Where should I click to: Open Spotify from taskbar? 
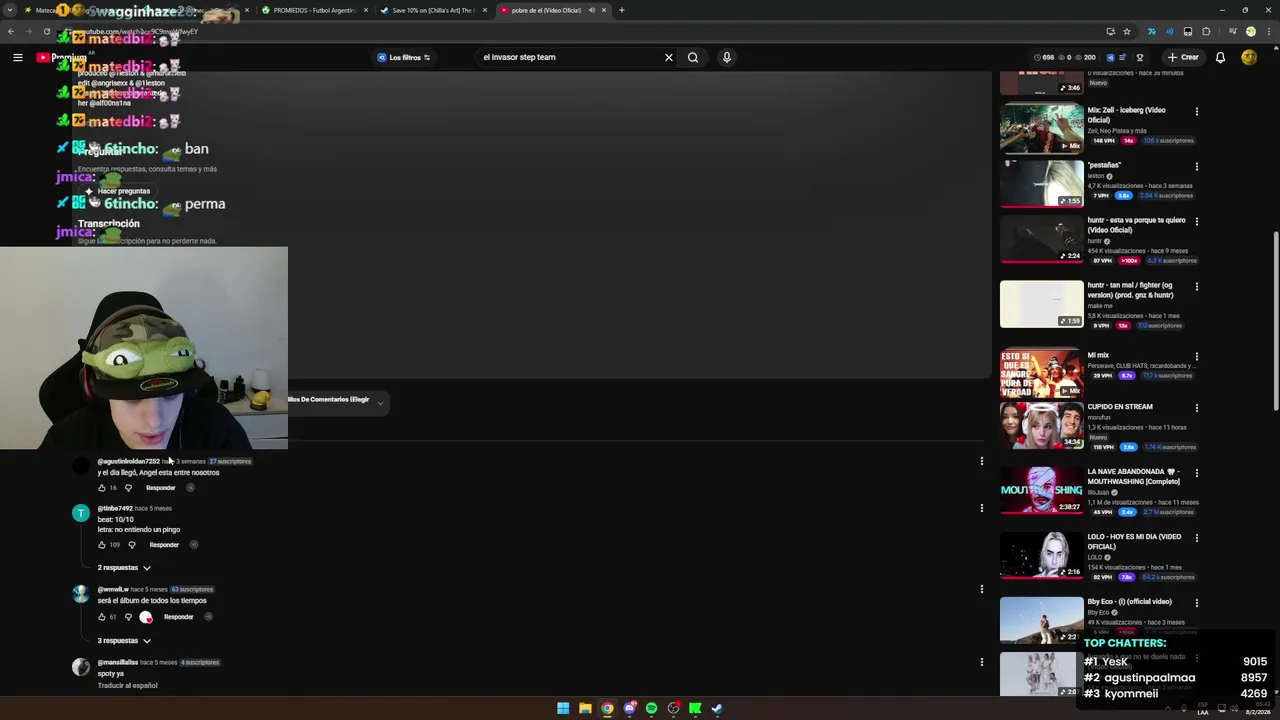pyautogui.click(x=651, y=708)
